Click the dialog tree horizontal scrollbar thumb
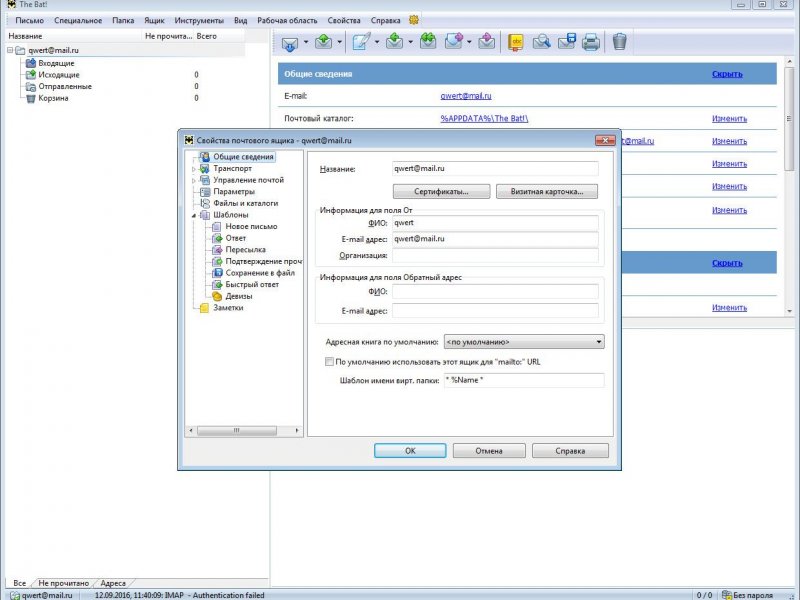Viewport: 800px width, 600px height. click(x=237, y=431)
